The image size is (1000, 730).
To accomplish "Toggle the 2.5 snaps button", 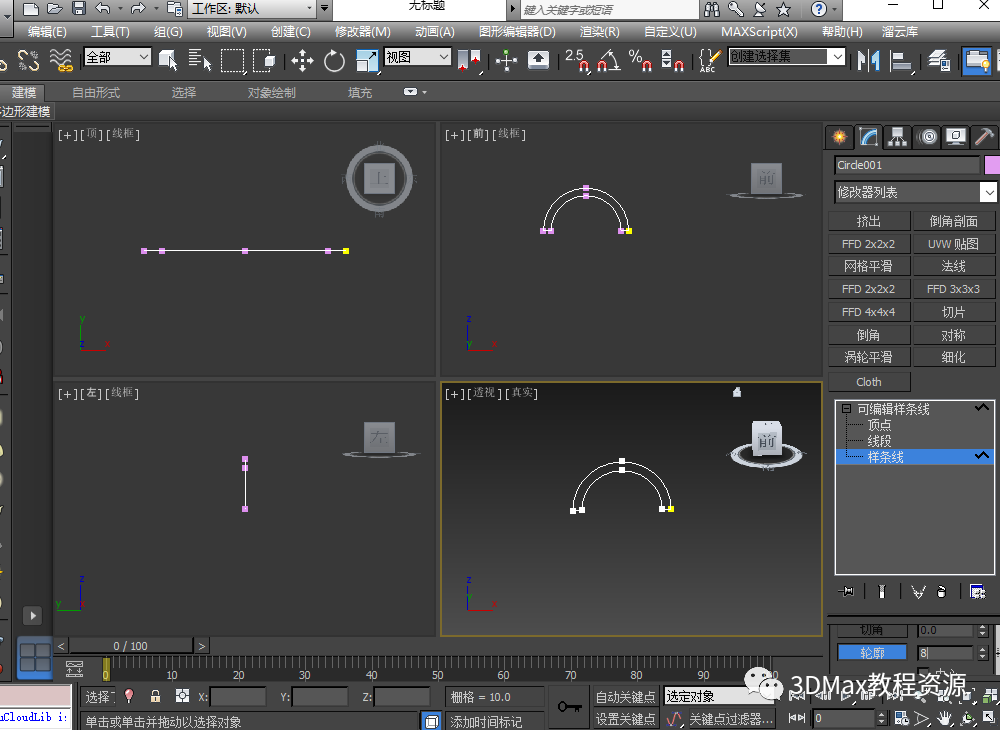I will point(578,61).
